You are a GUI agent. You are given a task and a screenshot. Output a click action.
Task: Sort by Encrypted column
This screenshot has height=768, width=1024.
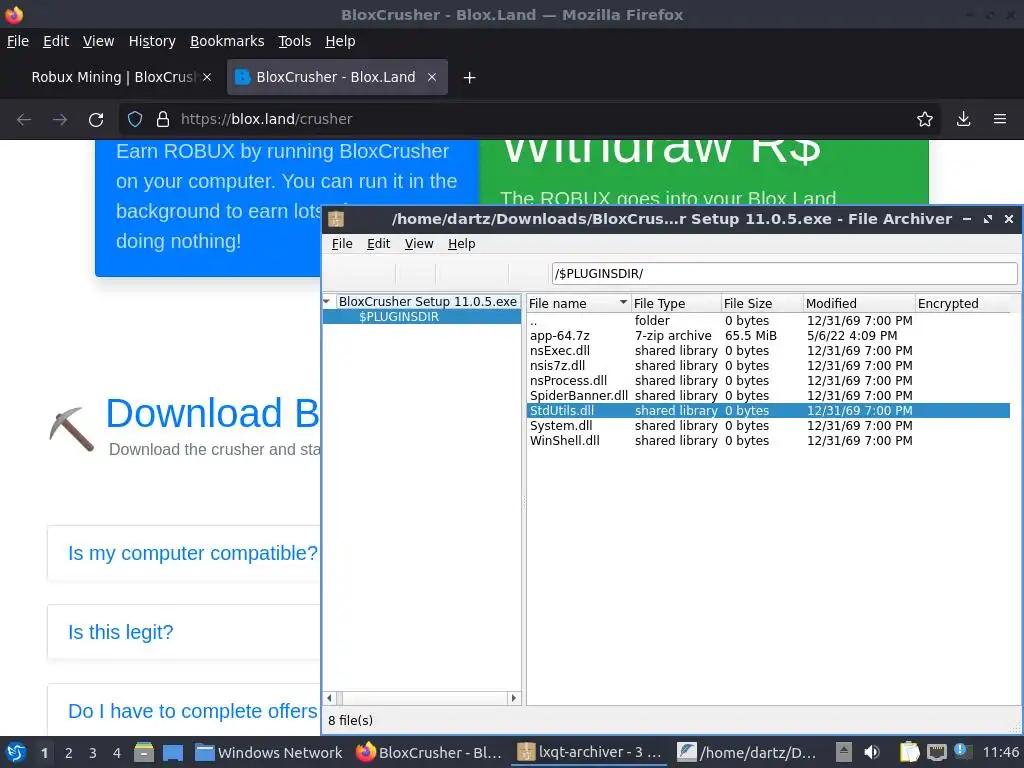pyautogui.click(x=963, y=304)
